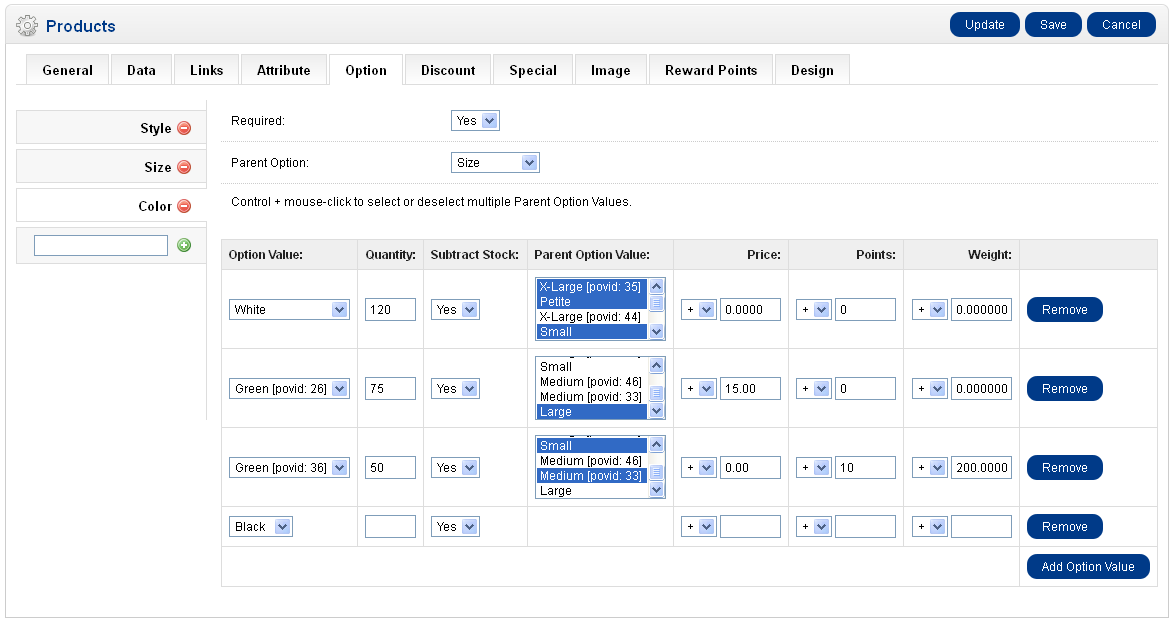Select the Option tab
The image size is (1173, 624).
tap(366, 70)
